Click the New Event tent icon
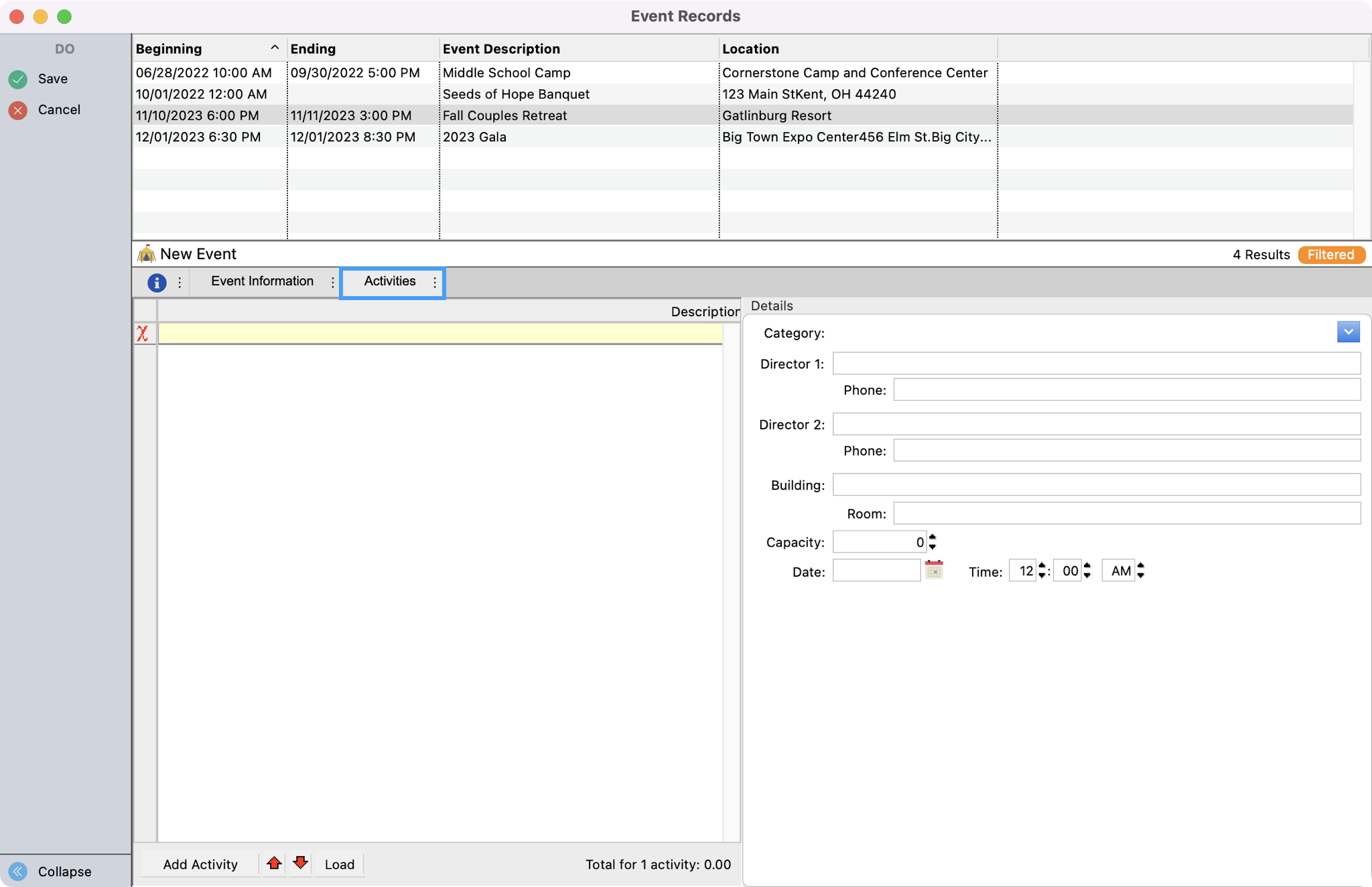Screen dimensions: 1372x887 click(x=146, y=254)
